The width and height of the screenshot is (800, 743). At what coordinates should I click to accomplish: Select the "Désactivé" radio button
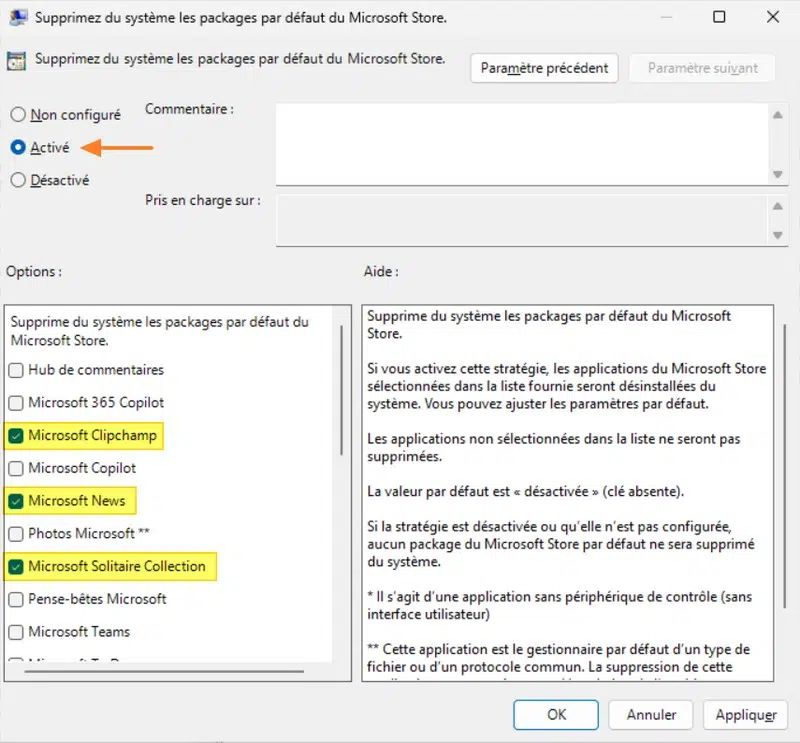point(18,180)
